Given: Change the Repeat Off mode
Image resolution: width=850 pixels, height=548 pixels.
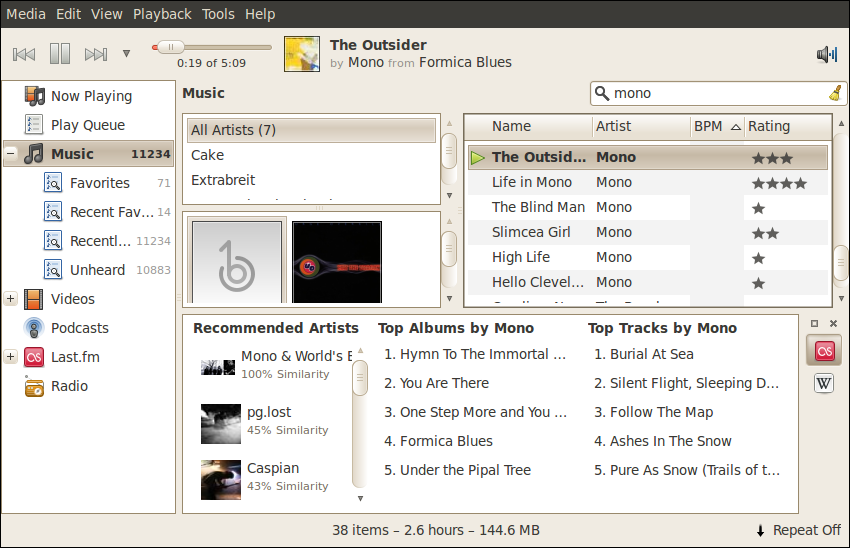Looking at the screenshot, I should click(799, 530).
